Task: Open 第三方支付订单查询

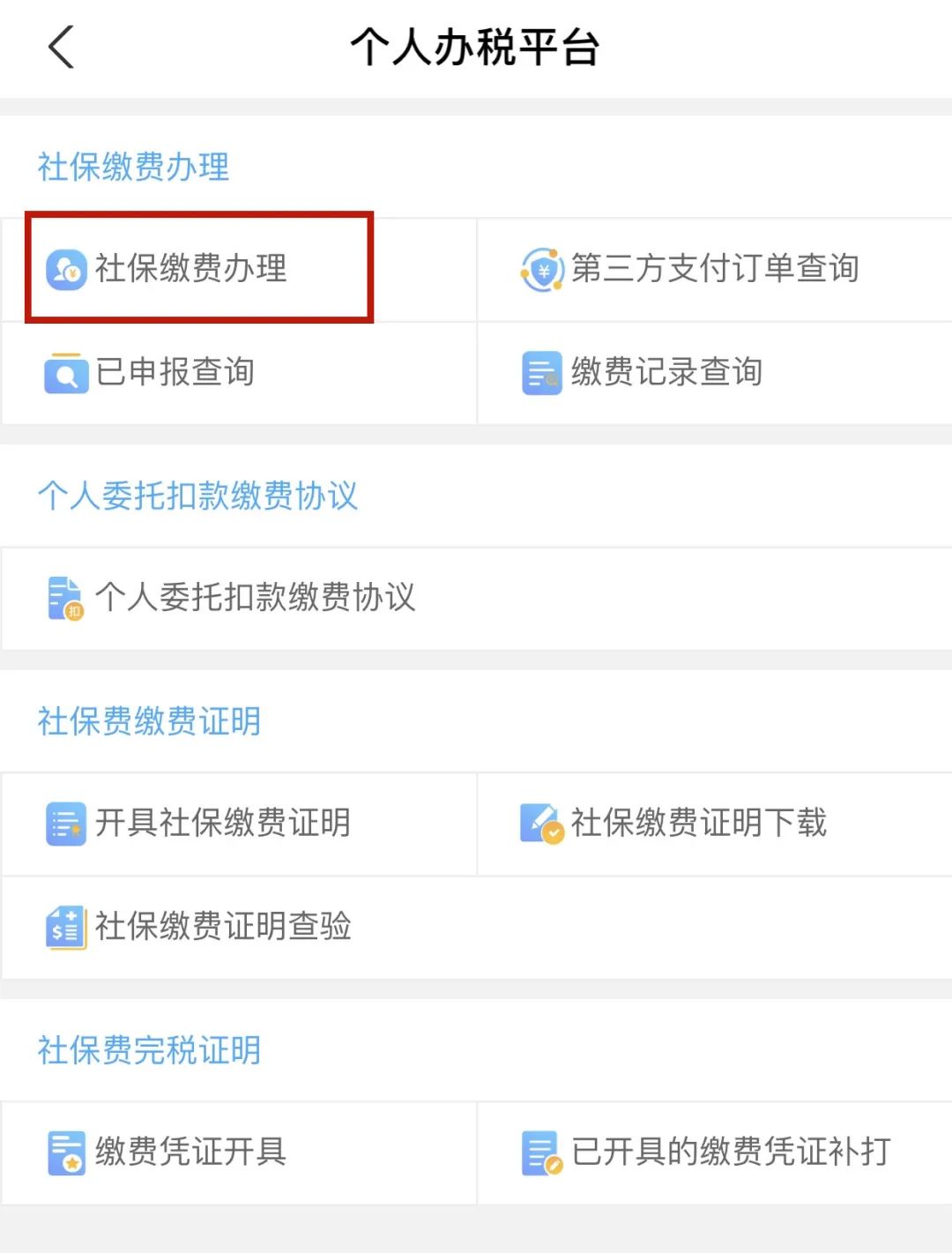Action: 715,268
